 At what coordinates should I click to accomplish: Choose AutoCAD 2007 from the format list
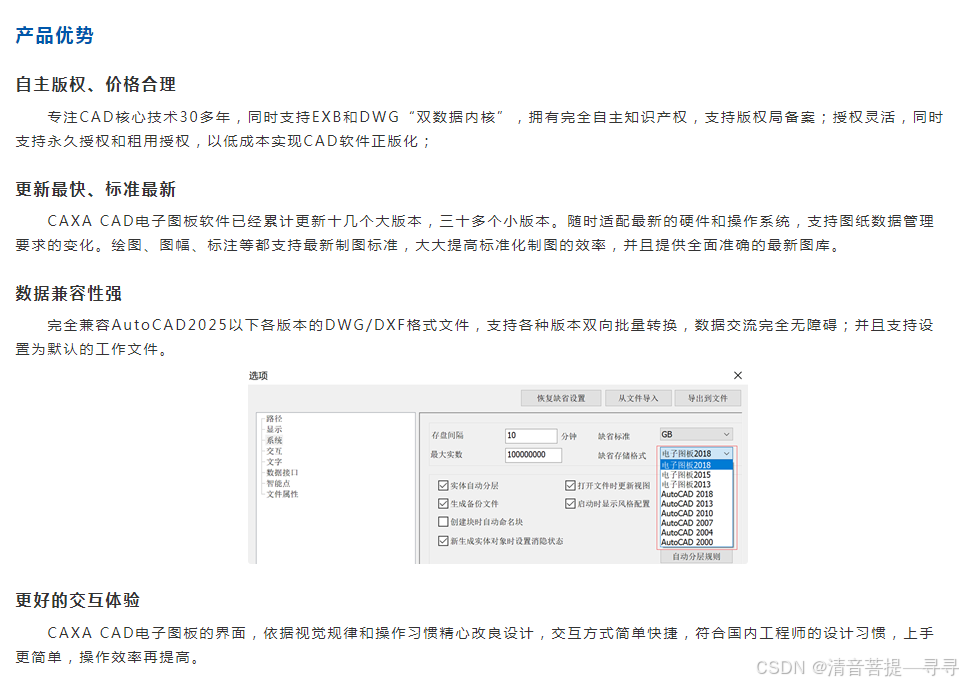(696, 523)
